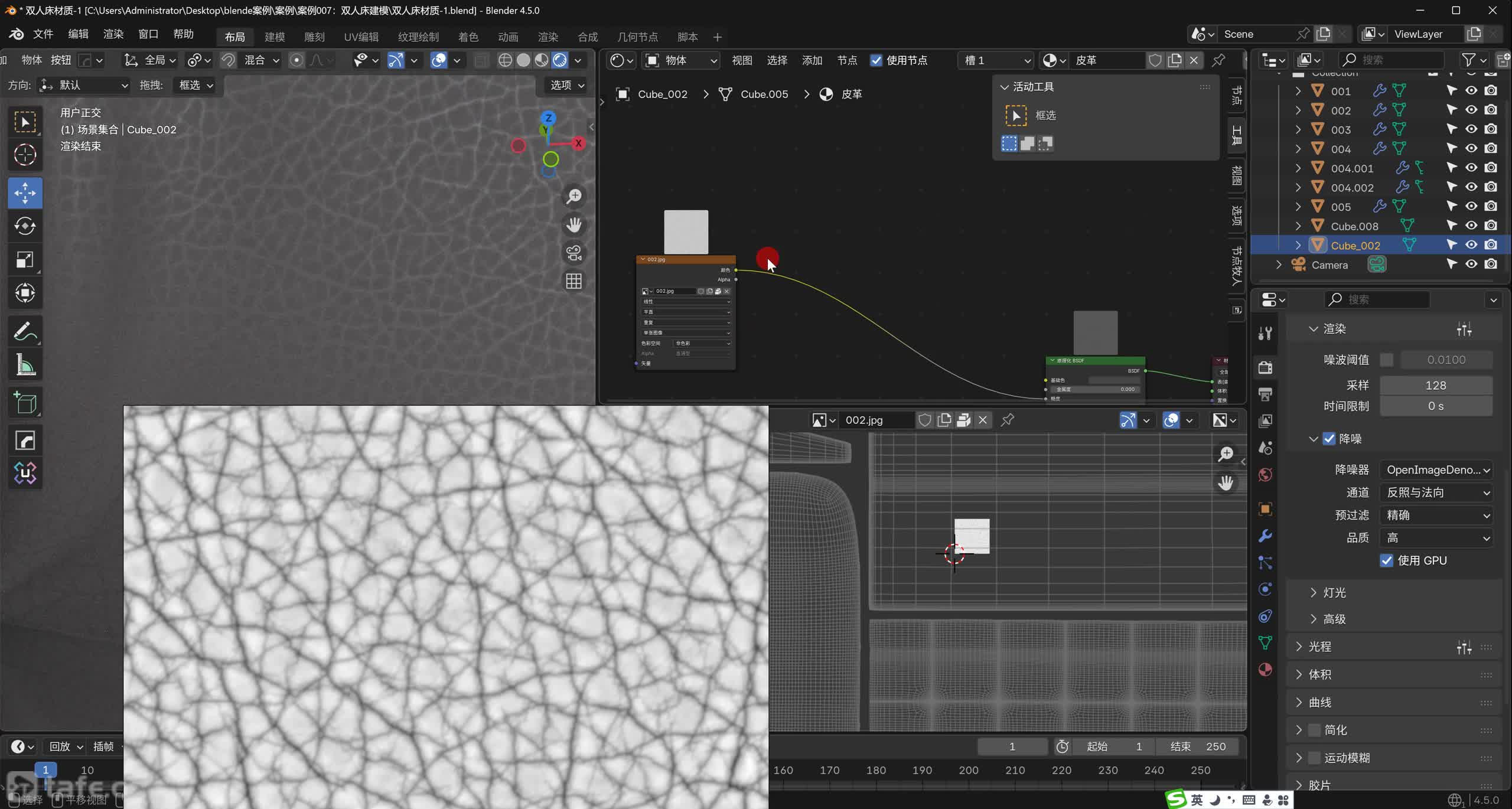Open the Material properties tab
Viewport: 1512px width, 809px height.
point(1265,670)
